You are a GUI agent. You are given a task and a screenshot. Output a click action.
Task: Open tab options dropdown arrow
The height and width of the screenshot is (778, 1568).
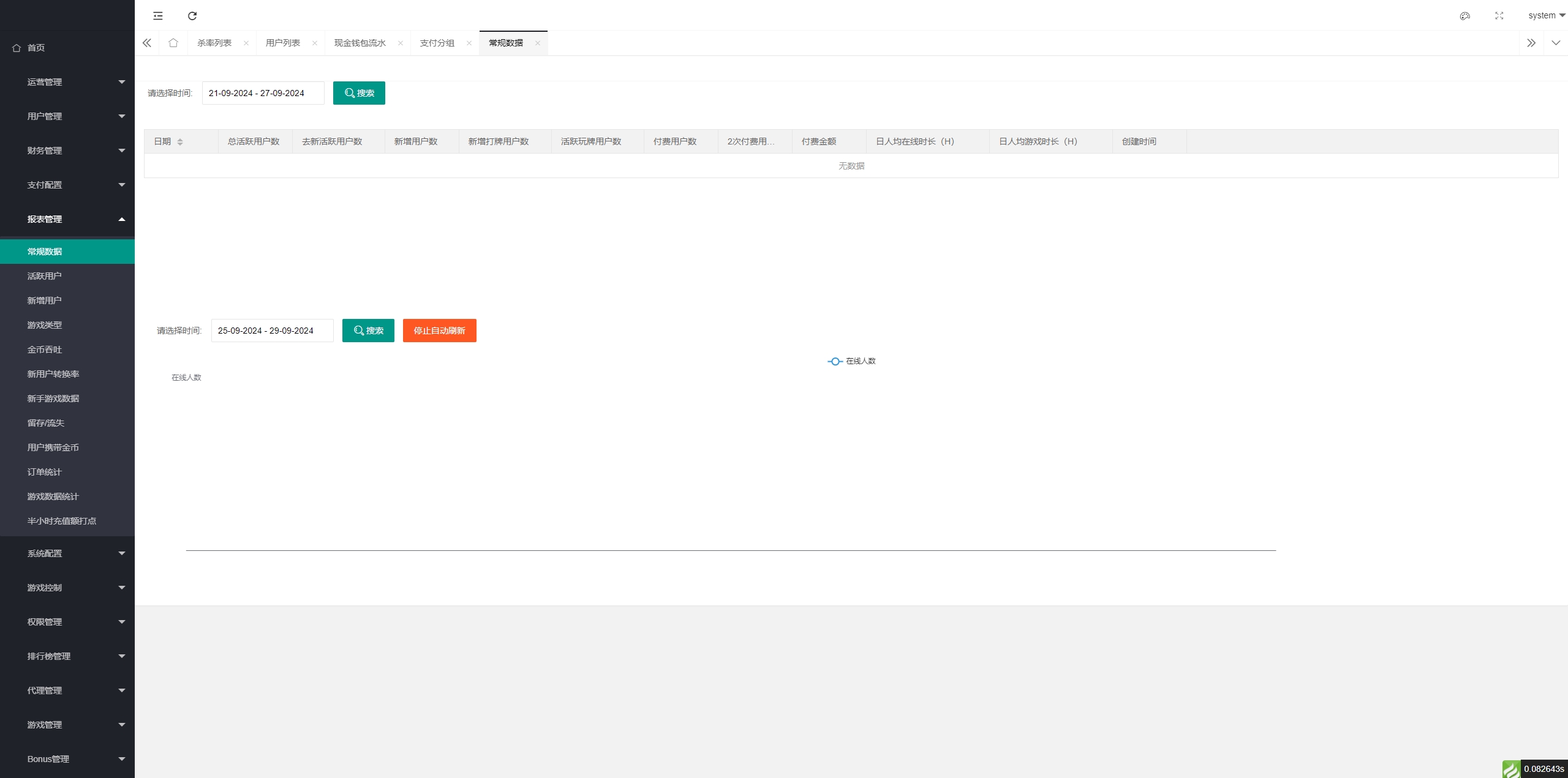tap(1555, 43)
